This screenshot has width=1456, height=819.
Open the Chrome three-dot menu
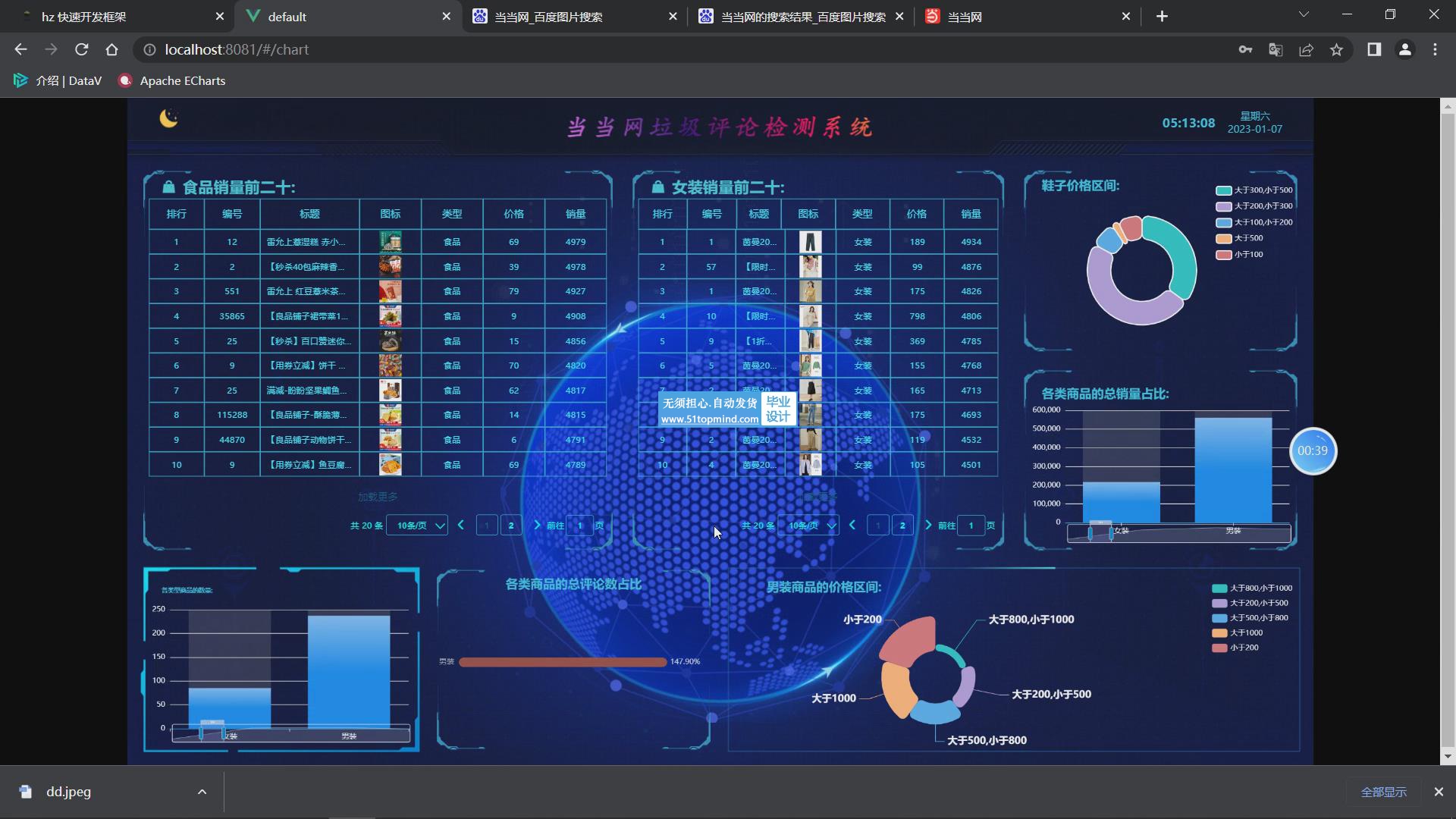click(x=1435, y=49)
